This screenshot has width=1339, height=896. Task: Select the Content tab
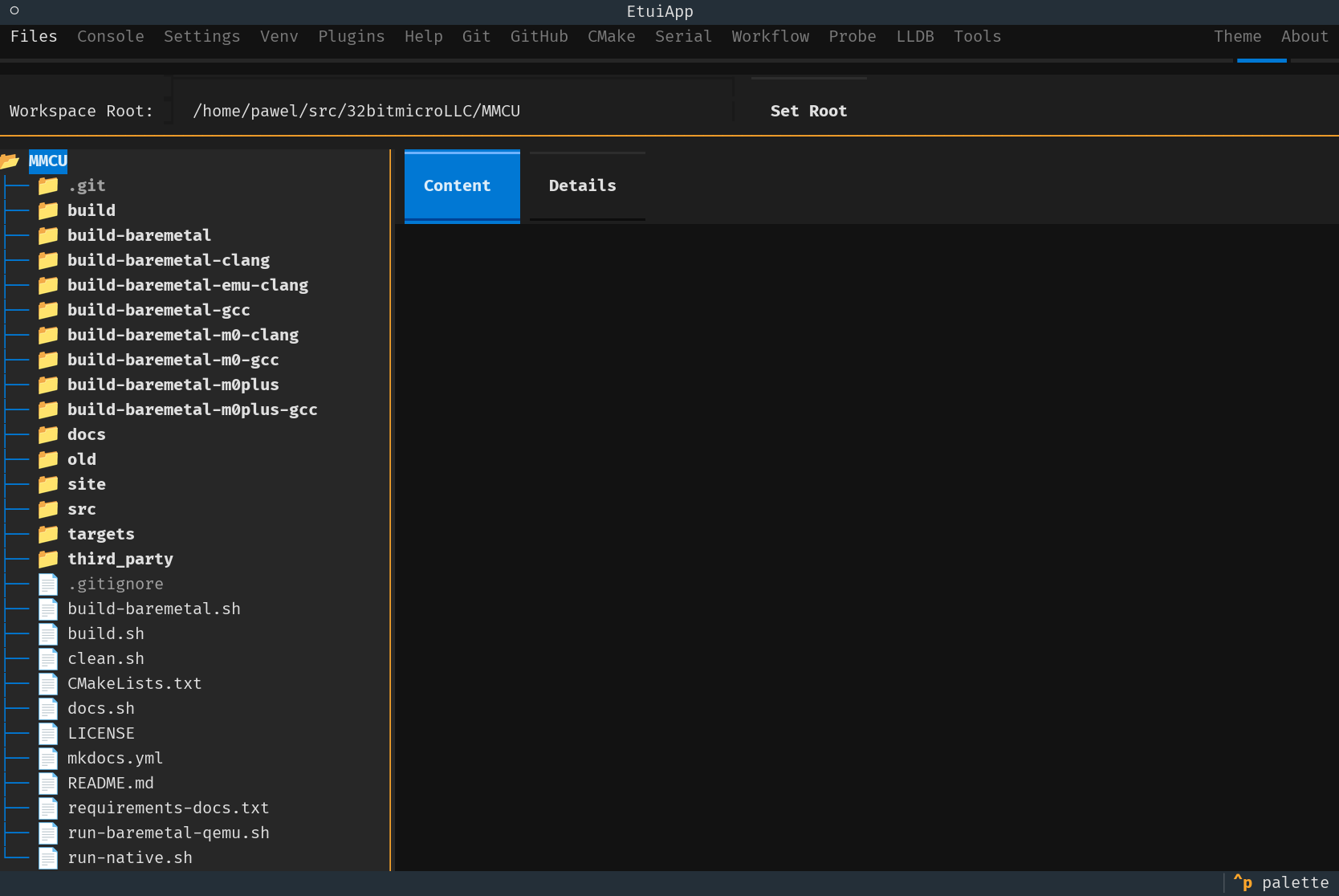pyautogui.click(x=462, y=185)
